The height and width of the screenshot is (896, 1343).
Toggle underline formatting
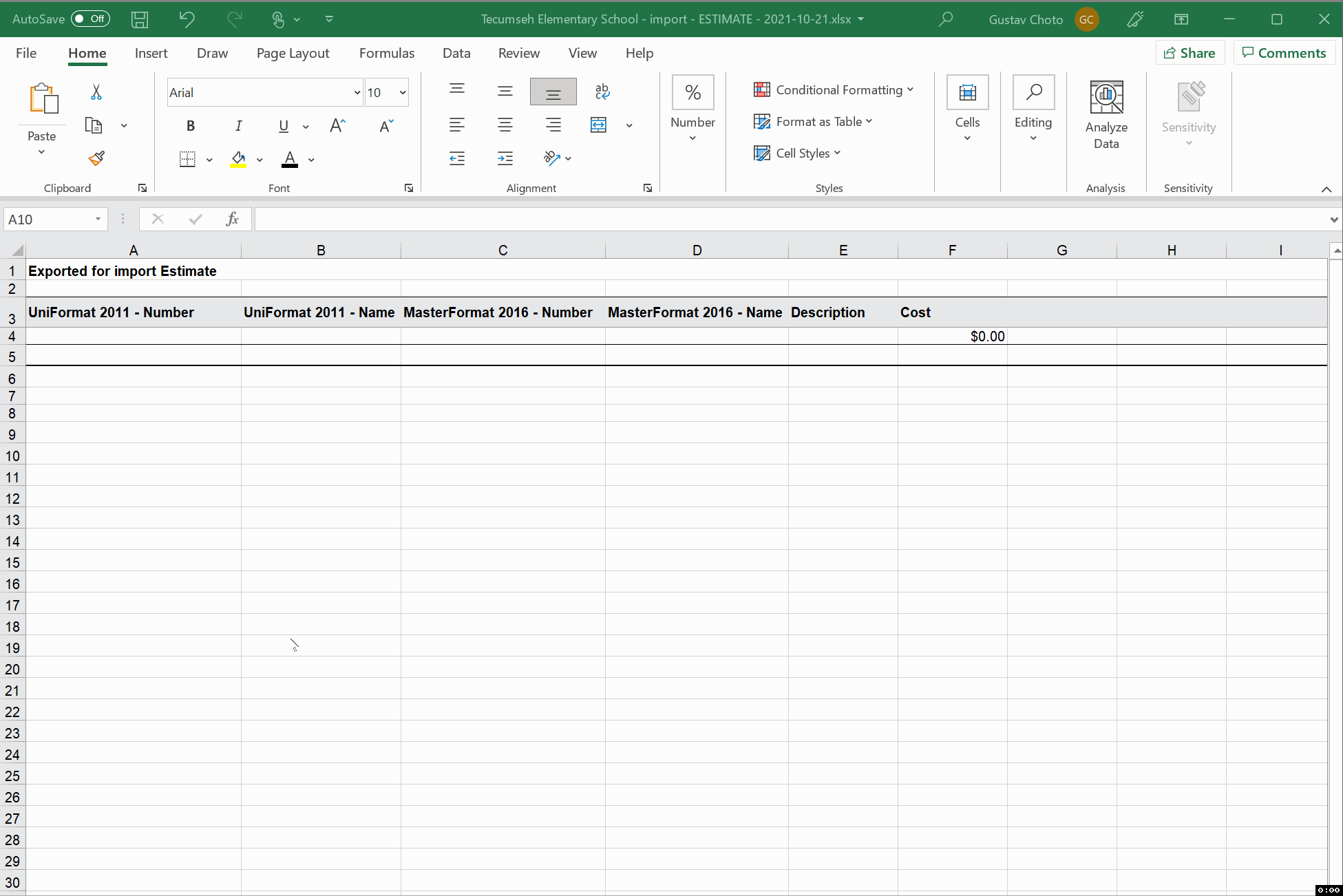click(x=283, y=126)
